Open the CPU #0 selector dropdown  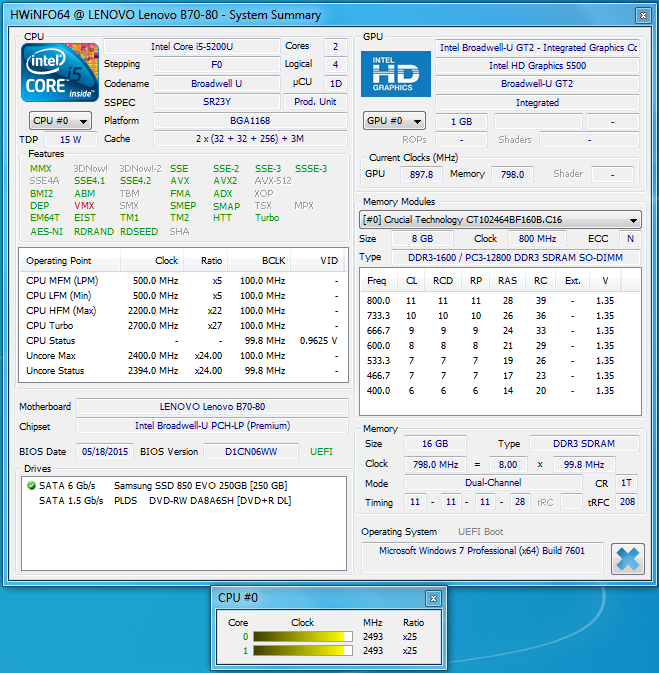(x=60, y=121)
